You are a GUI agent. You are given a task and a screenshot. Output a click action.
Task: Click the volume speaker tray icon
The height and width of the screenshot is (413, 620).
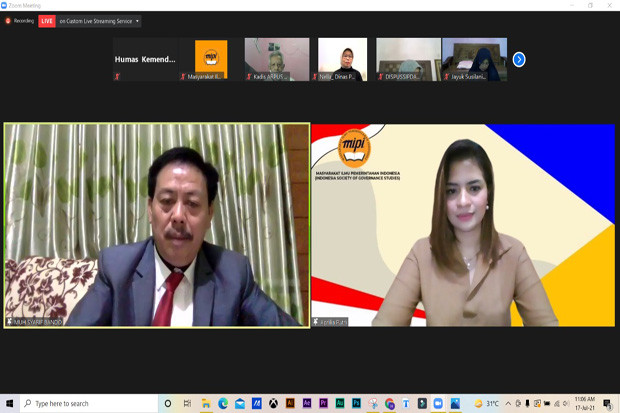coord(566,404)
